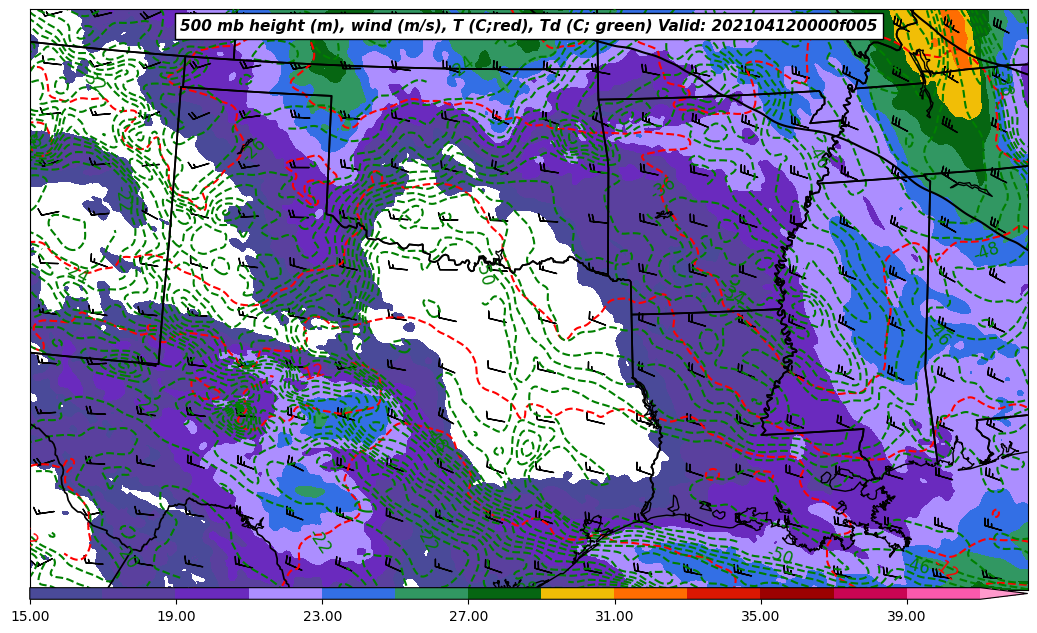The width and height of the screenshot is (1037, 633).
Task: Click the 19.00 colorbar tick label
Action: coord(176,617)
